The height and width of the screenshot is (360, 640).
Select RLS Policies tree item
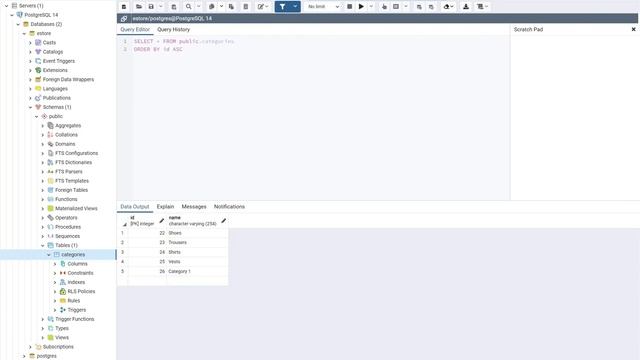pyautogui.click(x=81, y=291)
